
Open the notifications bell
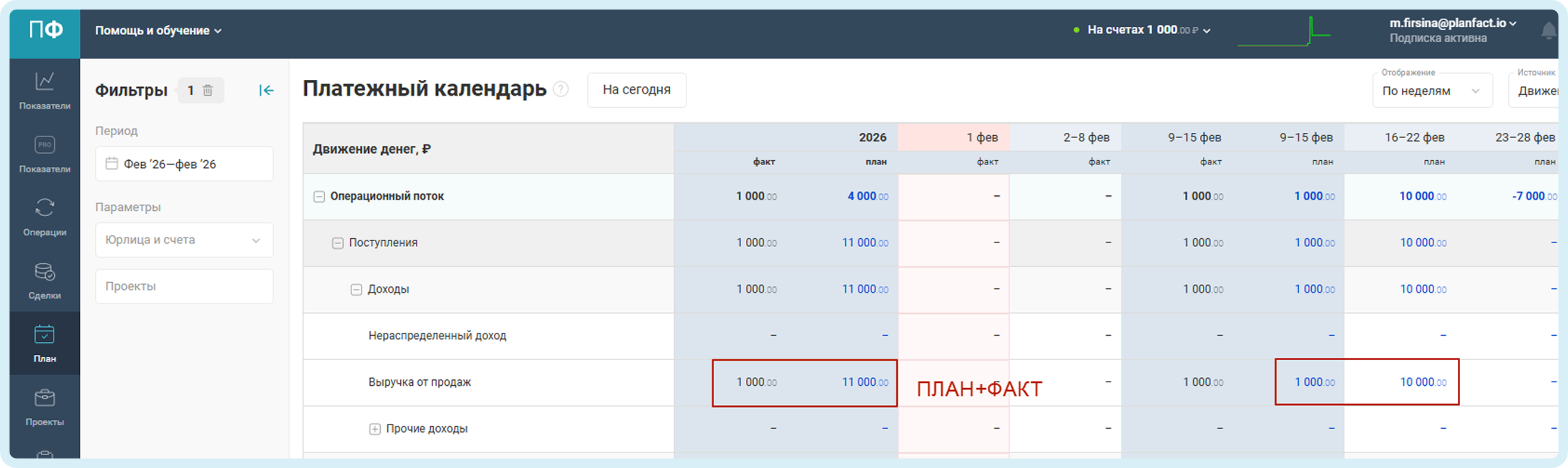1549,30
